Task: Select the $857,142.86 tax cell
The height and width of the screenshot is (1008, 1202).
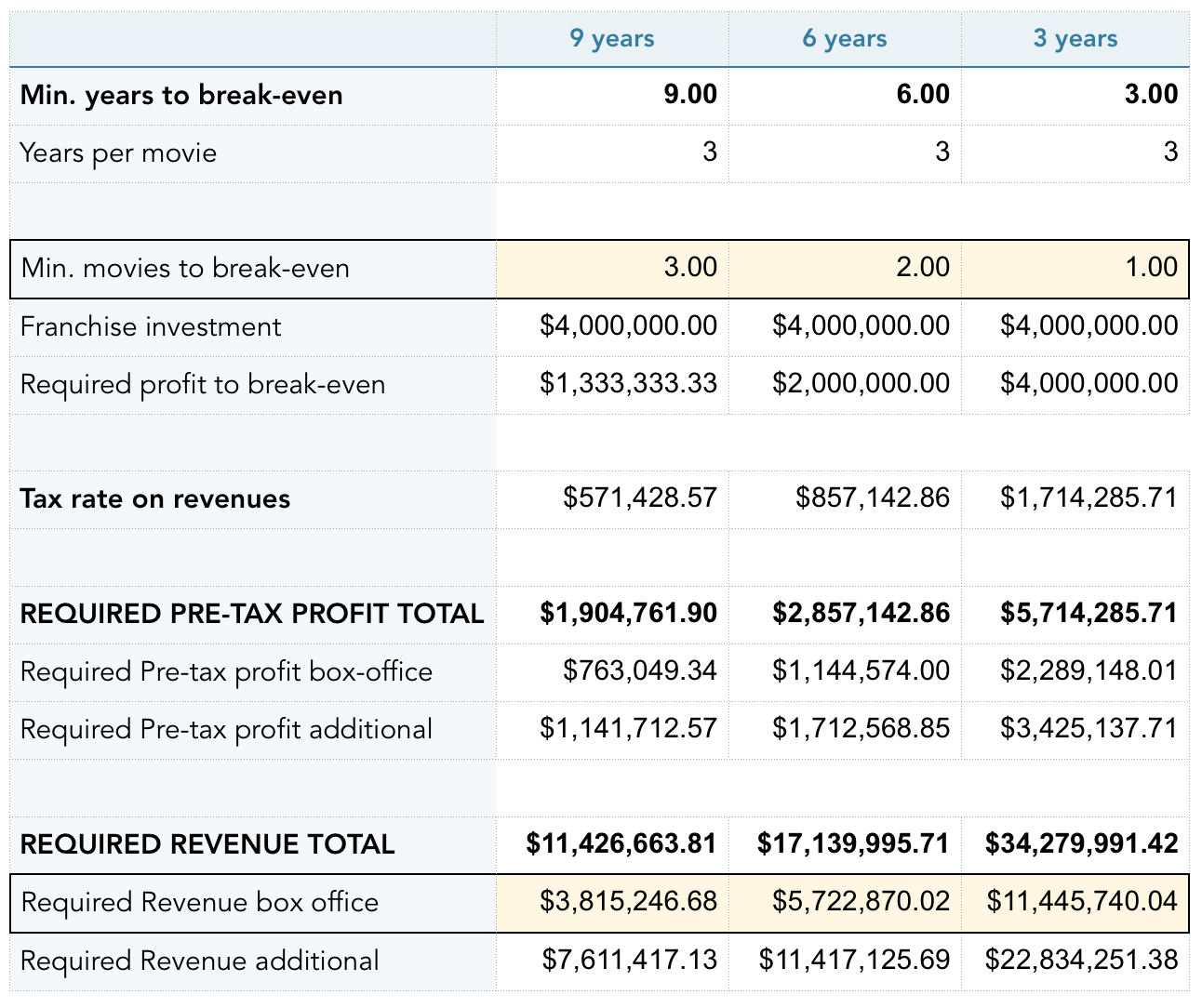Action: click(x=845, y=499)
